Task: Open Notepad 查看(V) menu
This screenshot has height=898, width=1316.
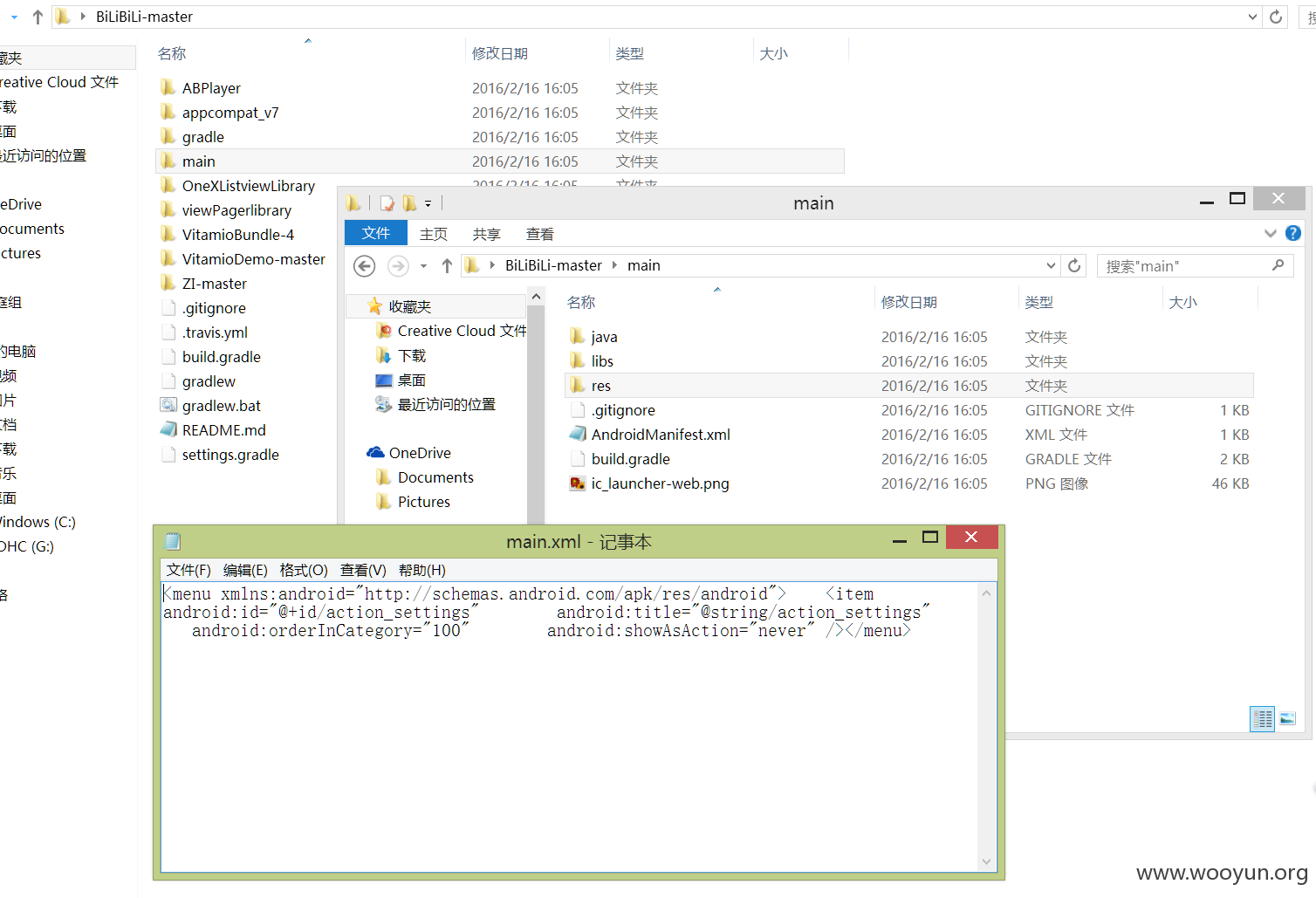Action: coord(363,570)
